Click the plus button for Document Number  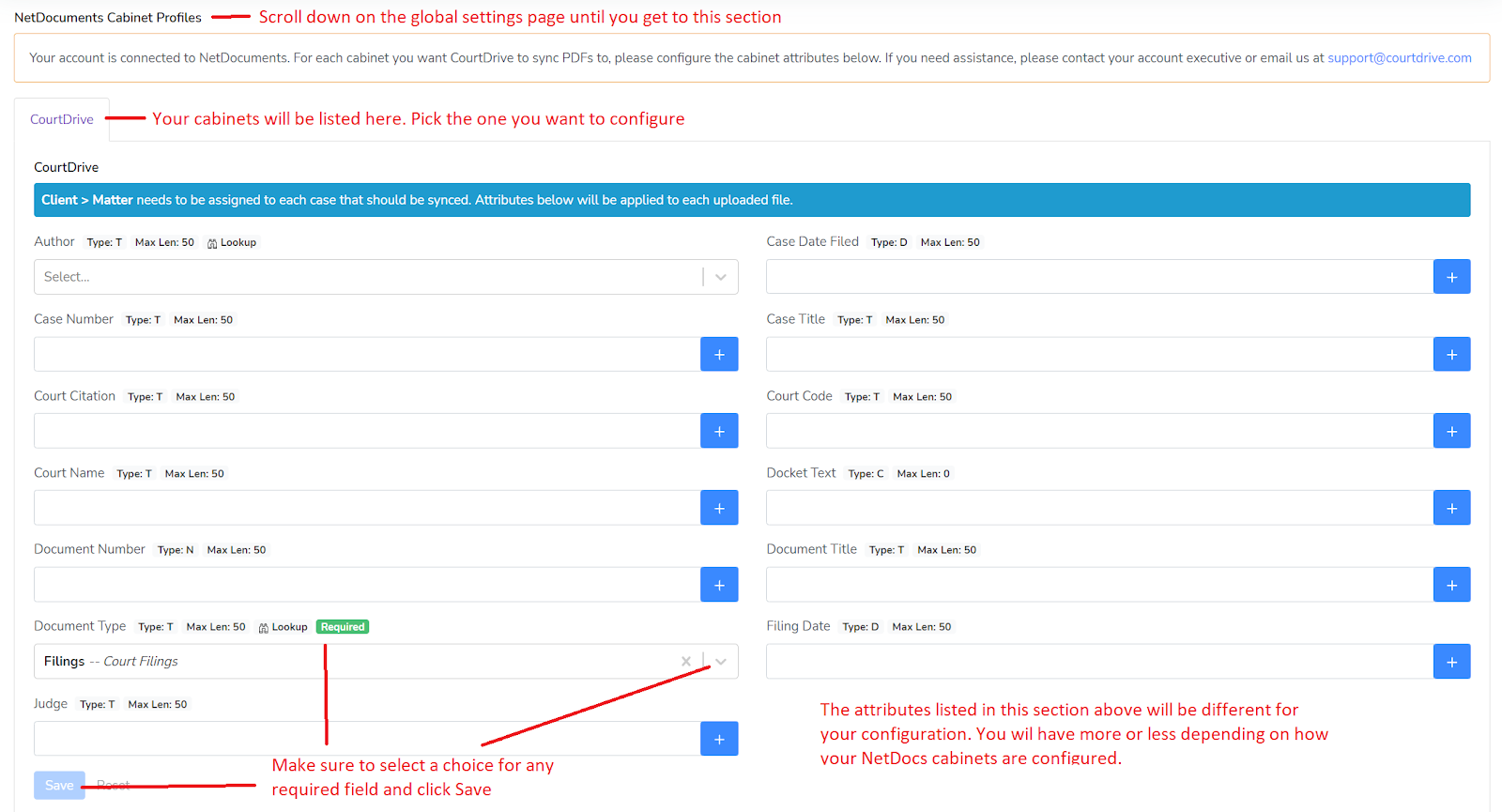[719, 585]
